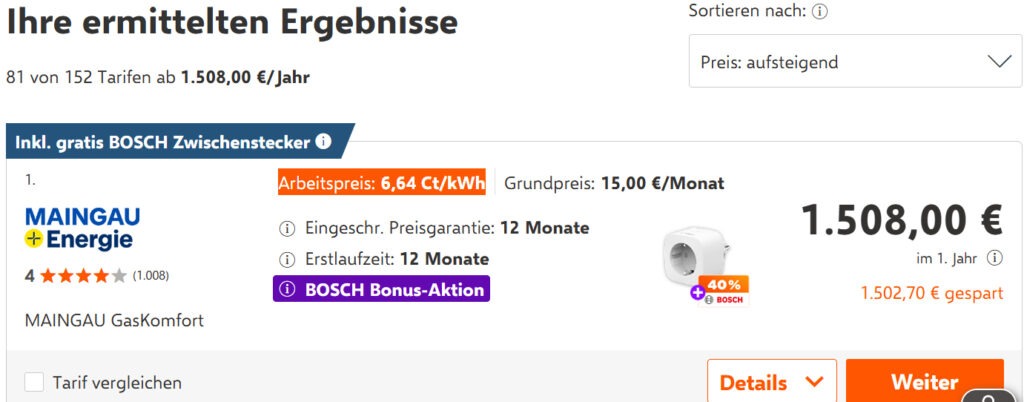
Task: Click the 'Inkl. gratis BOSCH Zwischenstecker' banner
Action: pos(160,142)
